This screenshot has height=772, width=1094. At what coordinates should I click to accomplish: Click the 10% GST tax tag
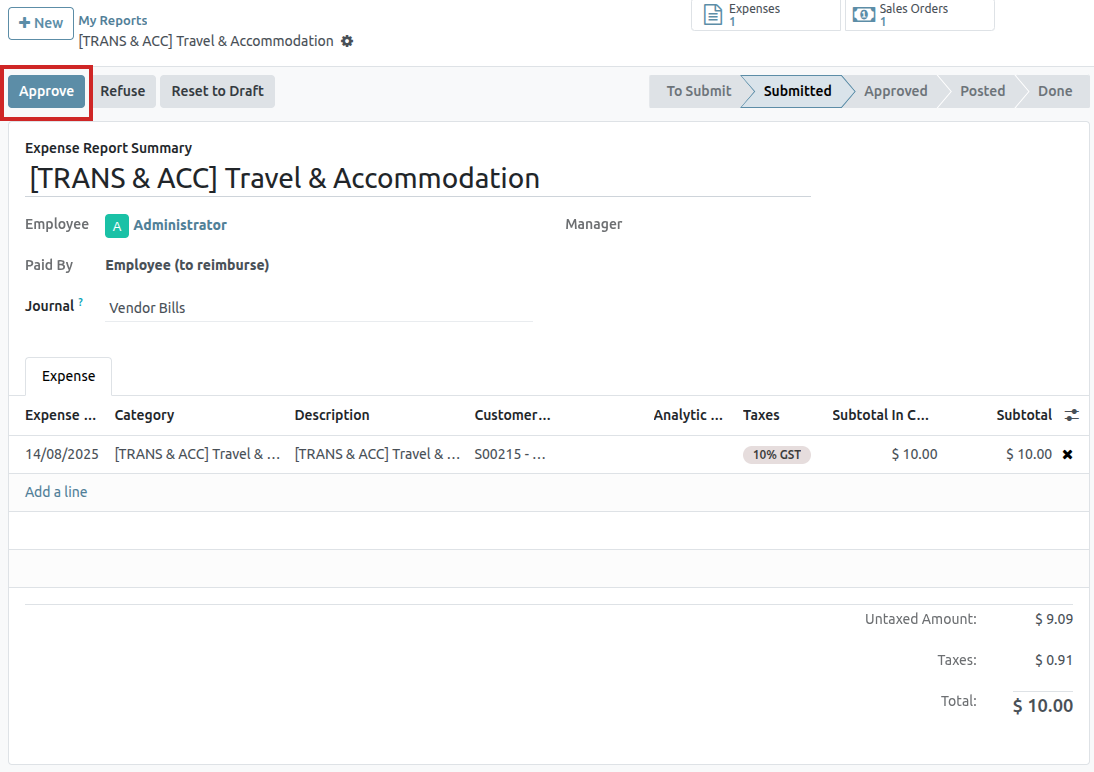click(x=777, y=454)
